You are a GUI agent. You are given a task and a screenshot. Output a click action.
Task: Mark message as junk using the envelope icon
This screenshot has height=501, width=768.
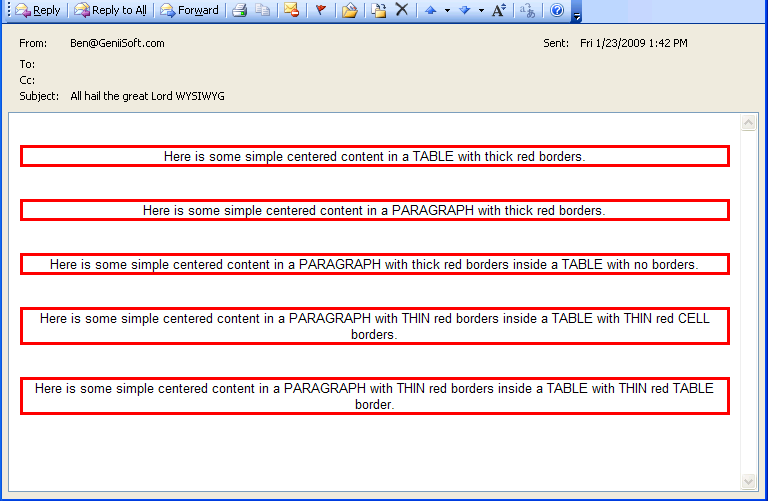click(291, 11)
